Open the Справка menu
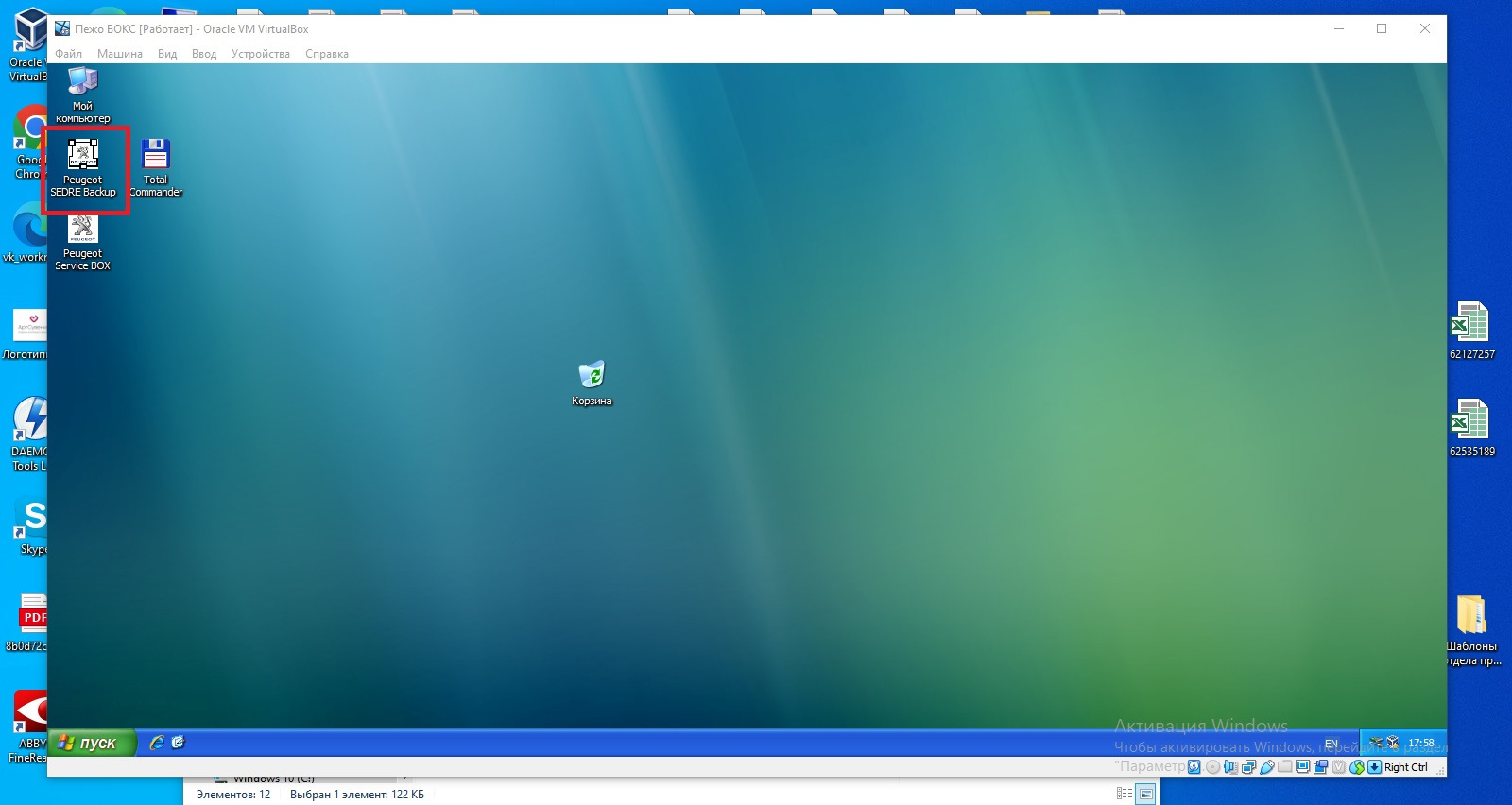The height and width of the screenshot is (805, 1512). (327, 54)
